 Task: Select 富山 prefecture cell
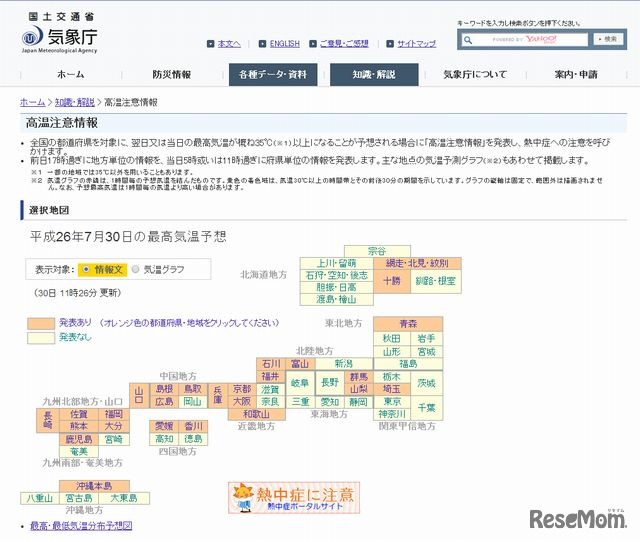(300, 364)
